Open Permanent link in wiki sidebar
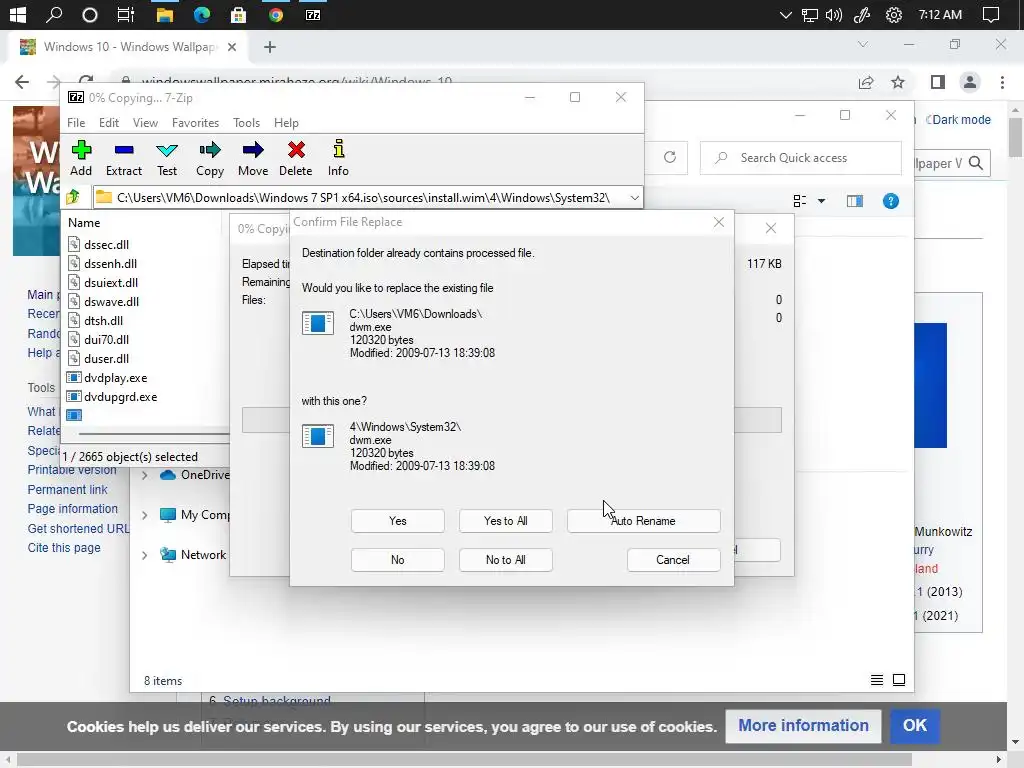The width and height of the screenshot is (1024, 768). click(67, 490)
